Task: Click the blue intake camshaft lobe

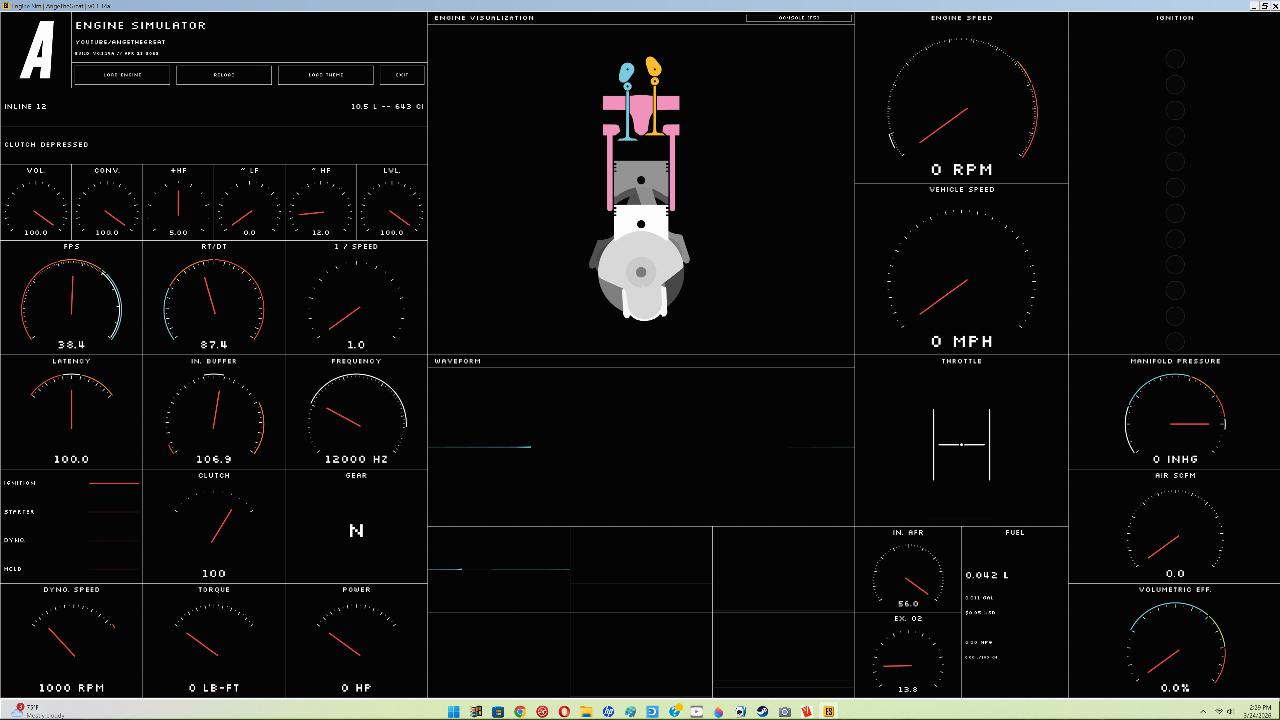Action: (x=627, y=73)
